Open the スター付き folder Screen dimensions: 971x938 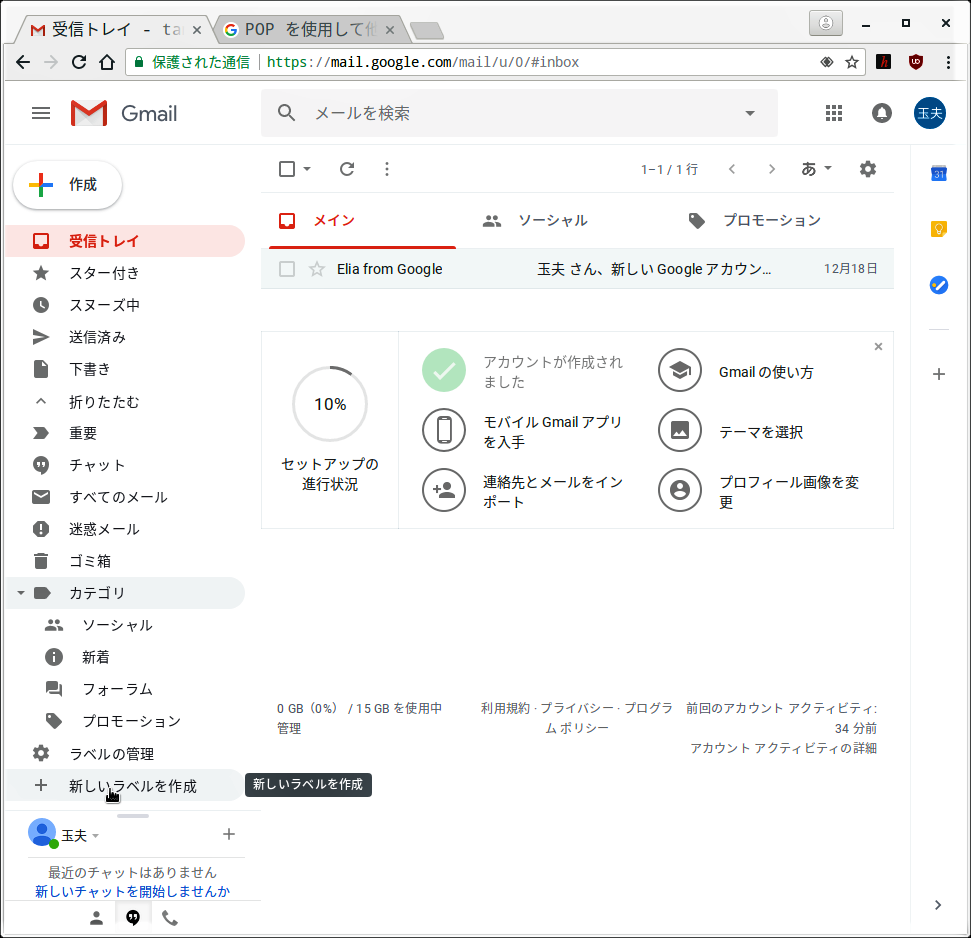coord(125,273)
